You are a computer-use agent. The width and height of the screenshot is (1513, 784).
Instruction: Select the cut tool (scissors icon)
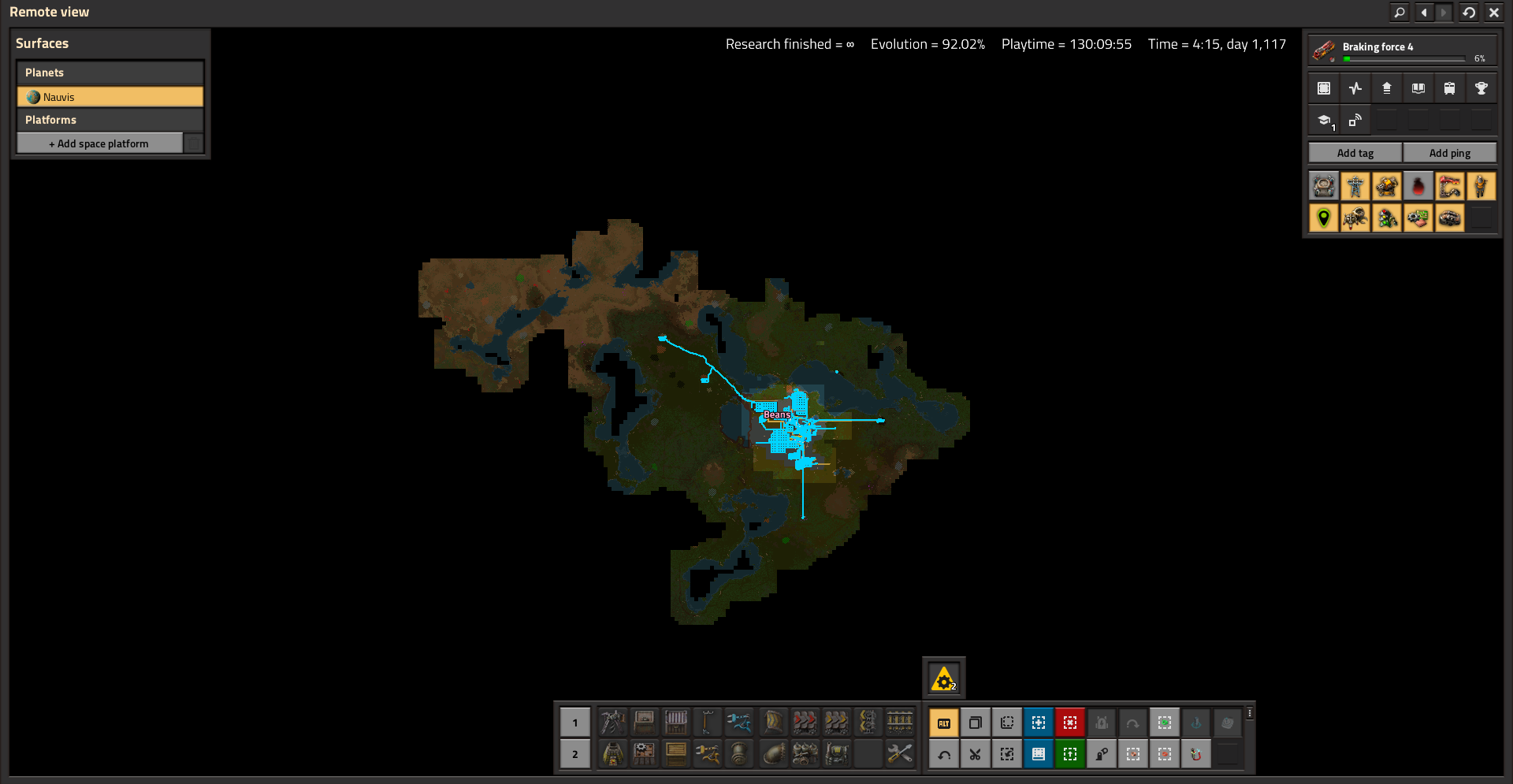tap(975, 753)
